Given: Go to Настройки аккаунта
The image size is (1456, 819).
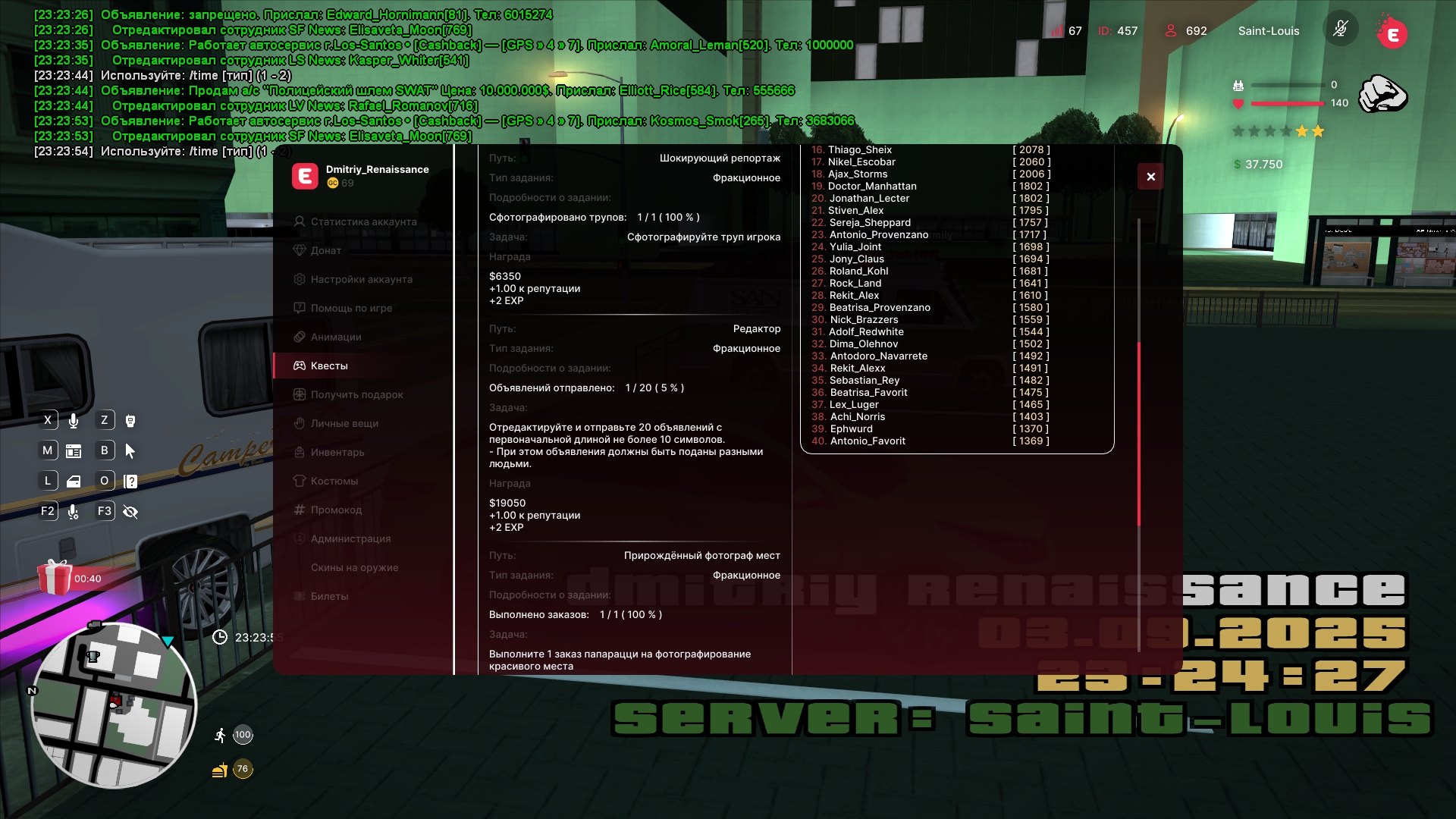Looking at the screenshot, I should (x=361, y=279).
